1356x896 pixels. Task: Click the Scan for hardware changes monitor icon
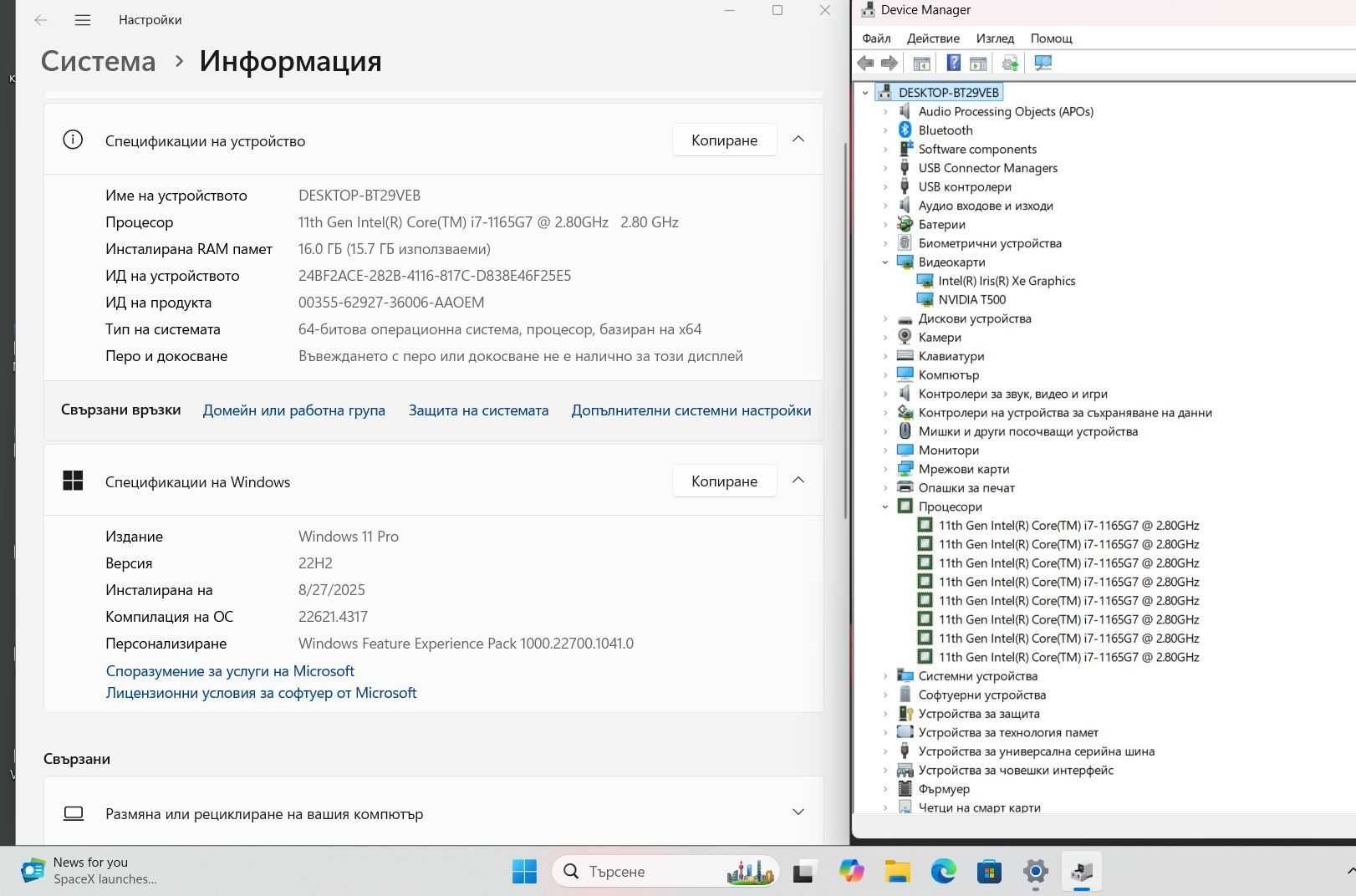coord(1042,63)
